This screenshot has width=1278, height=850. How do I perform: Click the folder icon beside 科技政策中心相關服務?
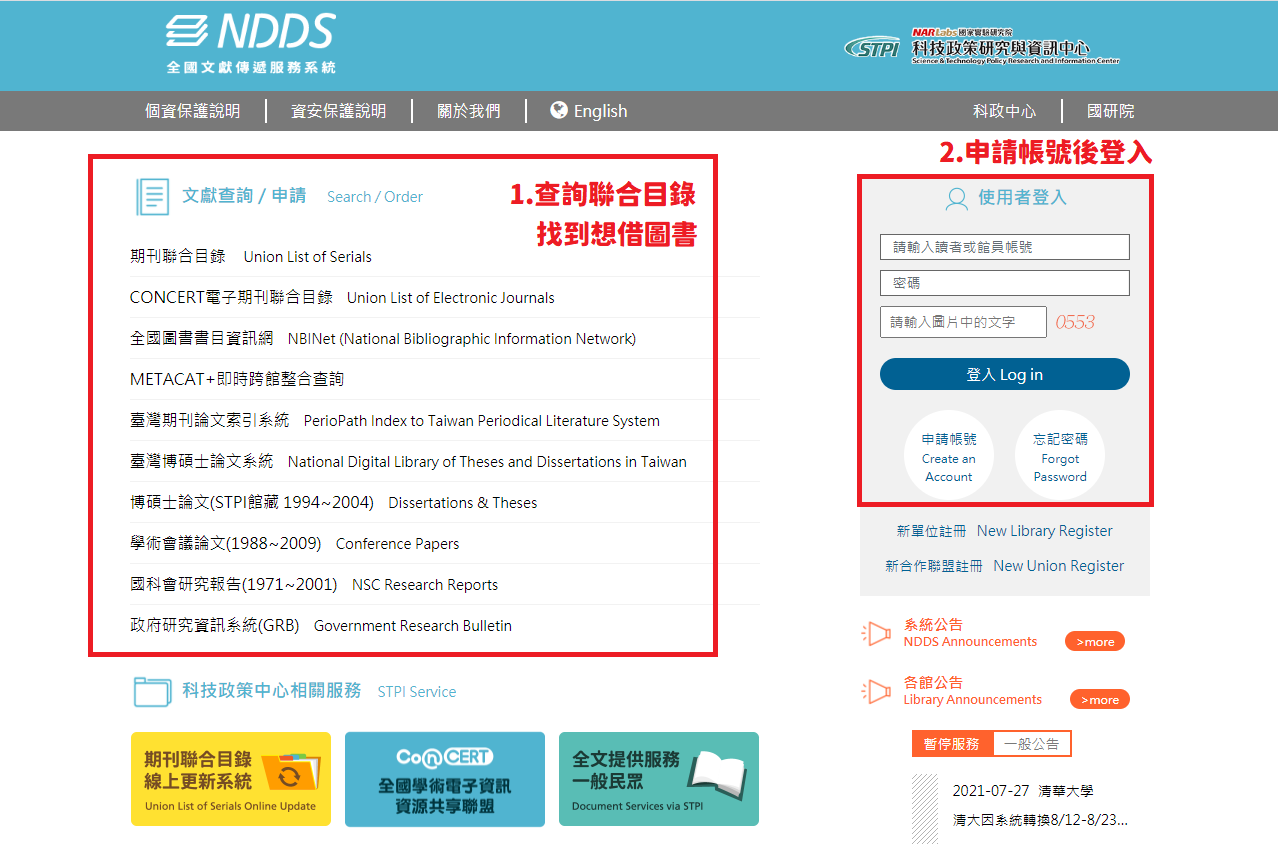[x=152, y=692]
